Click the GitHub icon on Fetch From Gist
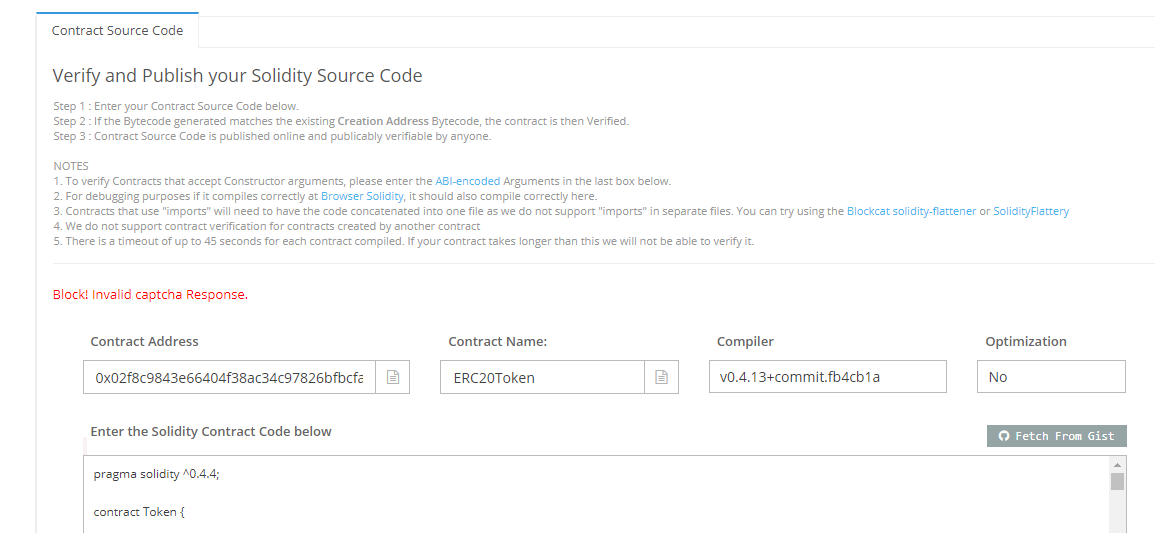 [1004, 436]
